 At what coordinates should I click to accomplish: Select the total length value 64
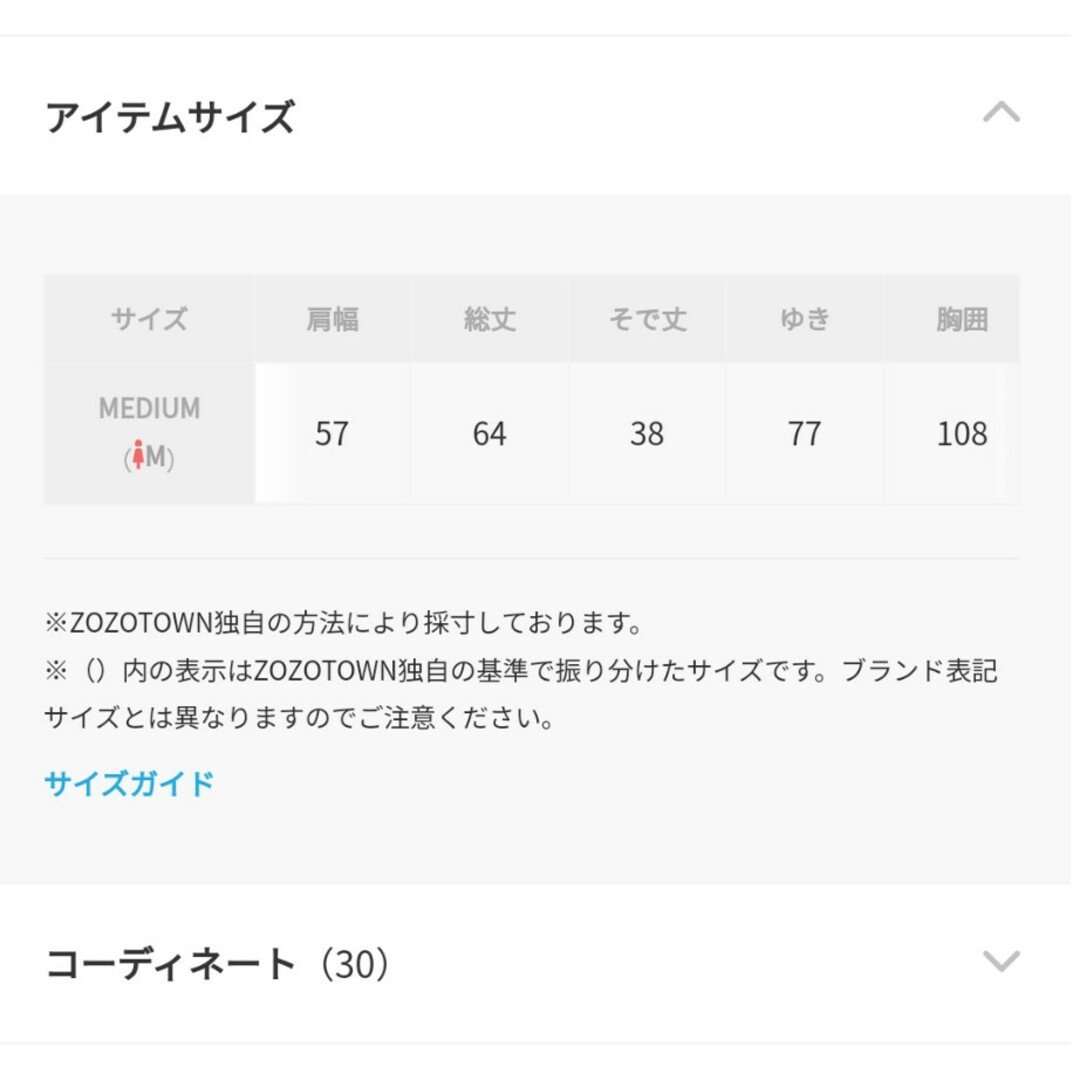pyautogui.click(x=490, y=434)
